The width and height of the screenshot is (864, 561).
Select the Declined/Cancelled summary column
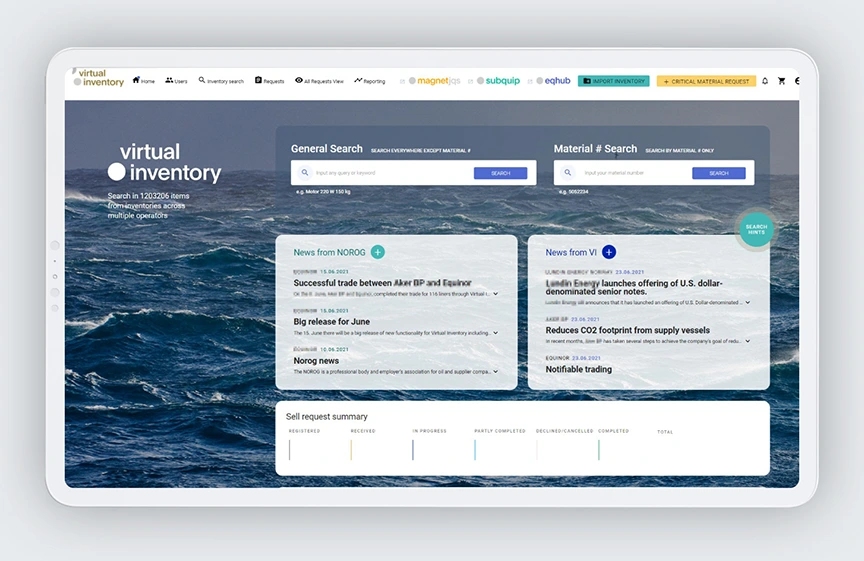[x=564, y=445]
